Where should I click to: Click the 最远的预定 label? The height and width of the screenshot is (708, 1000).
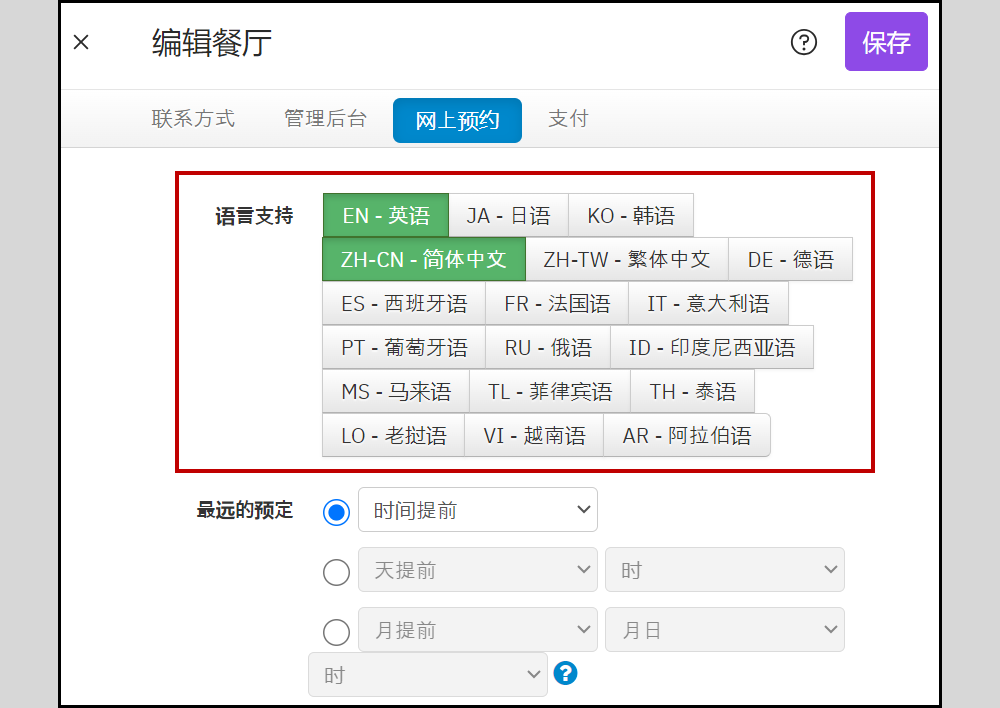point(245,510)
